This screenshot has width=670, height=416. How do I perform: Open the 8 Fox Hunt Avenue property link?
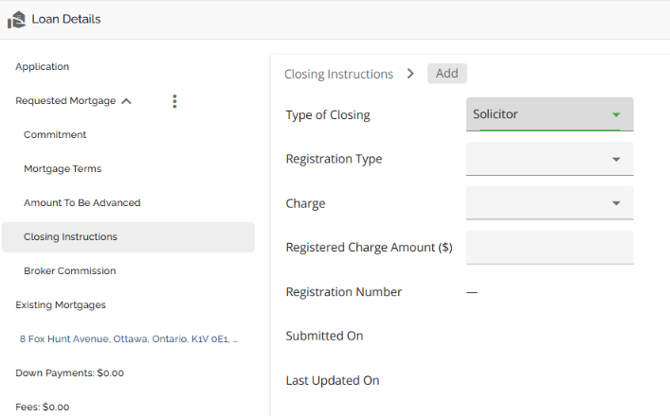128,339
